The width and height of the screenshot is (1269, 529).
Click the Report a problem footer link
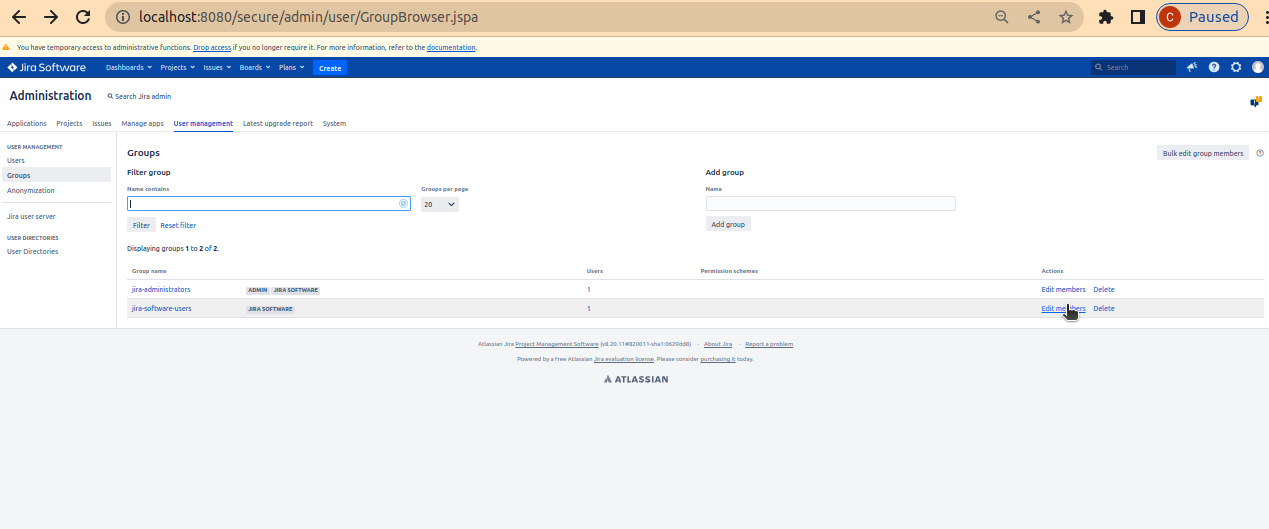click(x=769, y=344)
